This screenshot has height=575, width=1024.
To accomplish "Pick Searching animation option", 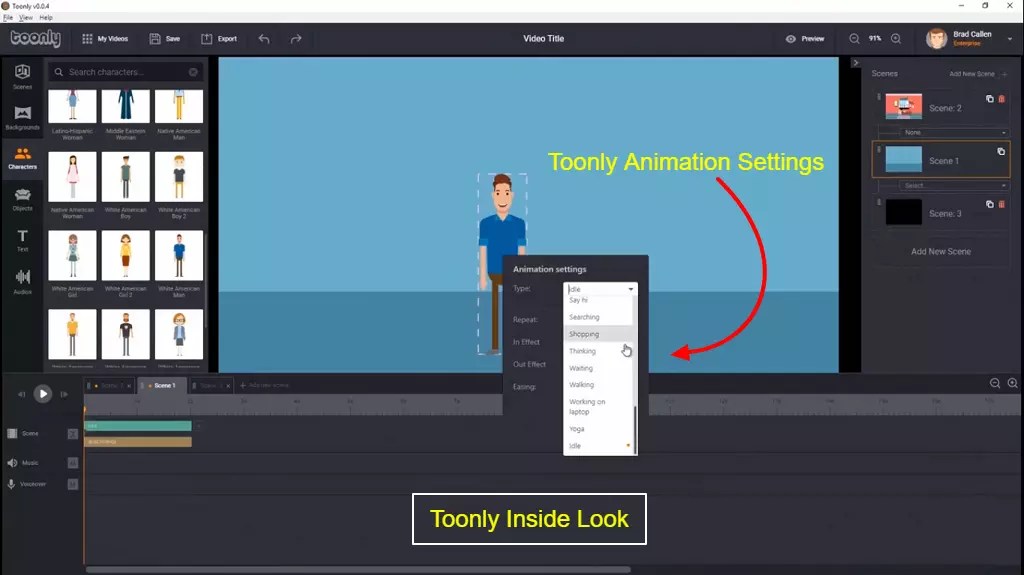I will pos(598,317).
